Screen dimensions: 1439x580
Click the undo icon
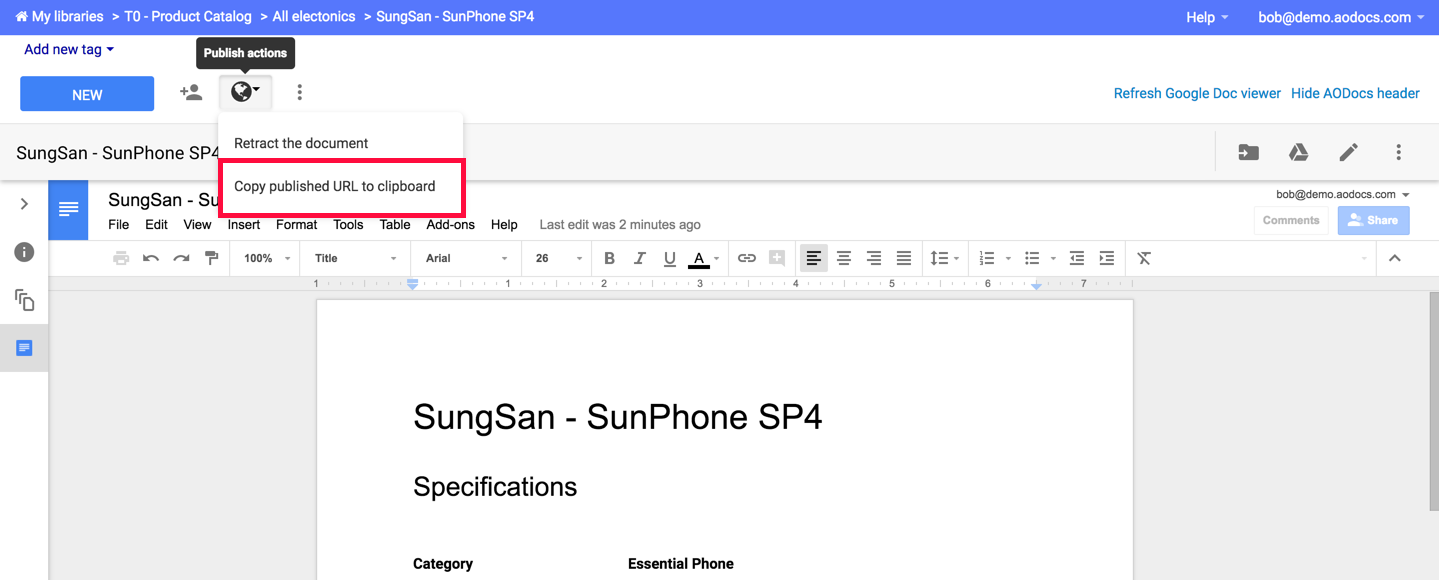coord(151,258)
